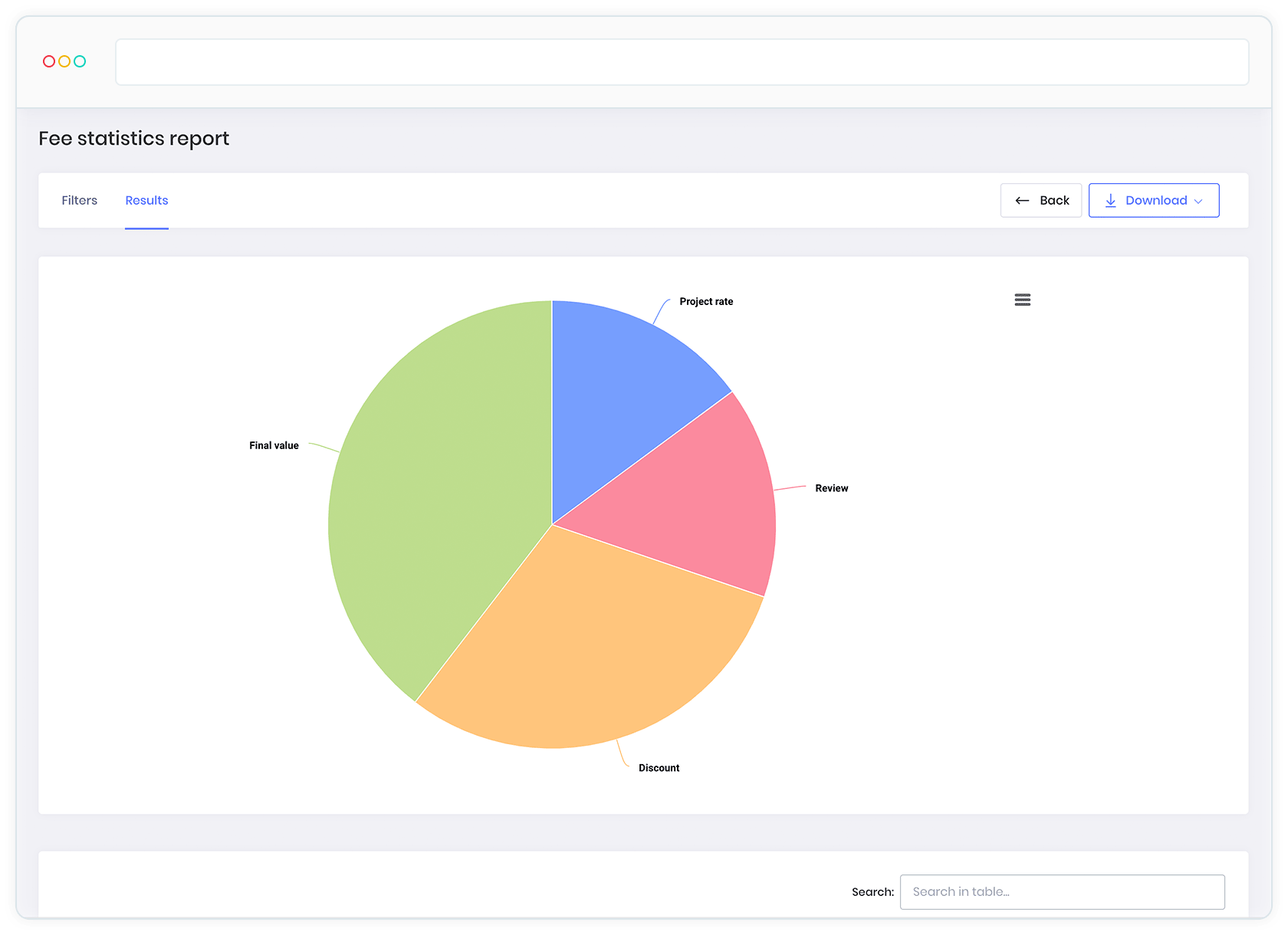Open the Download dropdown
The height and width of the screenshot is (935, 1288).
pos(1154,200)
